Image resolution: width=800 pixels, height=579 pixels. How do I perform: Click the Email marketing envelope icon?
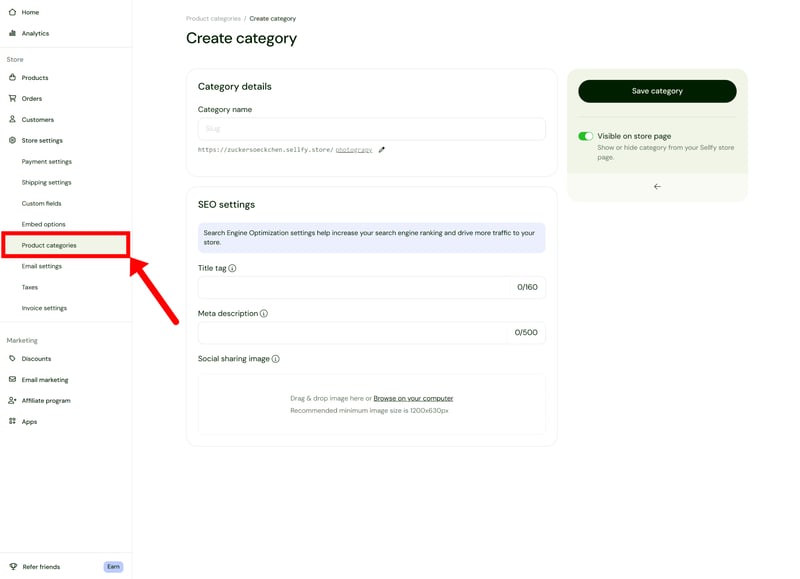click(12, 379)
